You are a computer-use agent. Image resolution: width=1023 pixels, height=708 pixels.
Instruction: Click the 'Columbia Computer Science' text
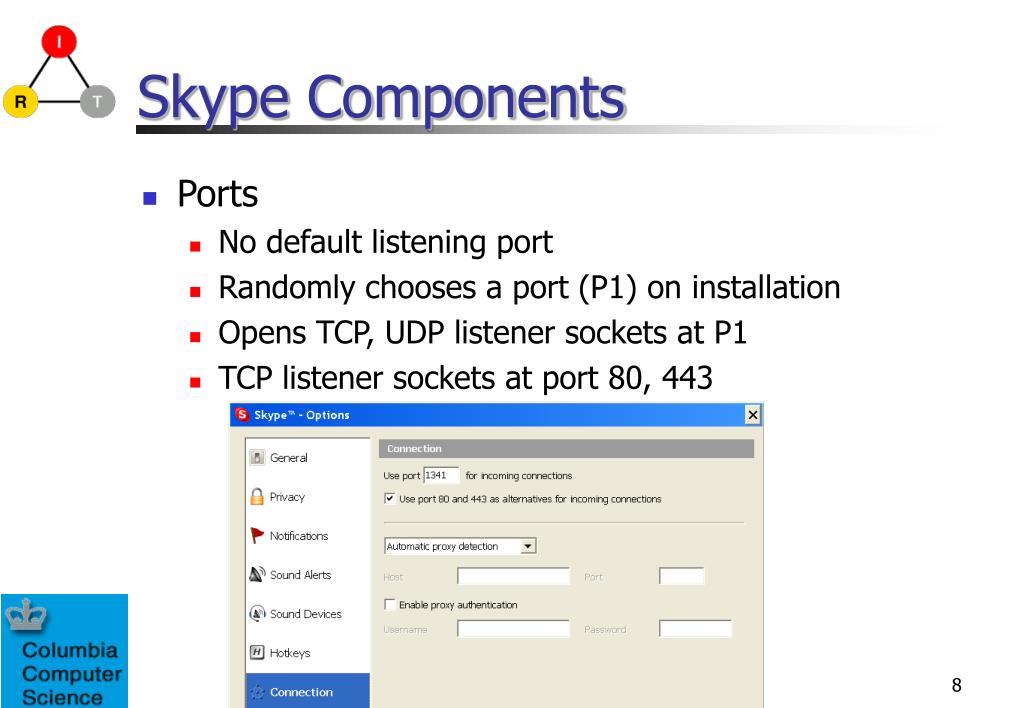tap(70, 674)
